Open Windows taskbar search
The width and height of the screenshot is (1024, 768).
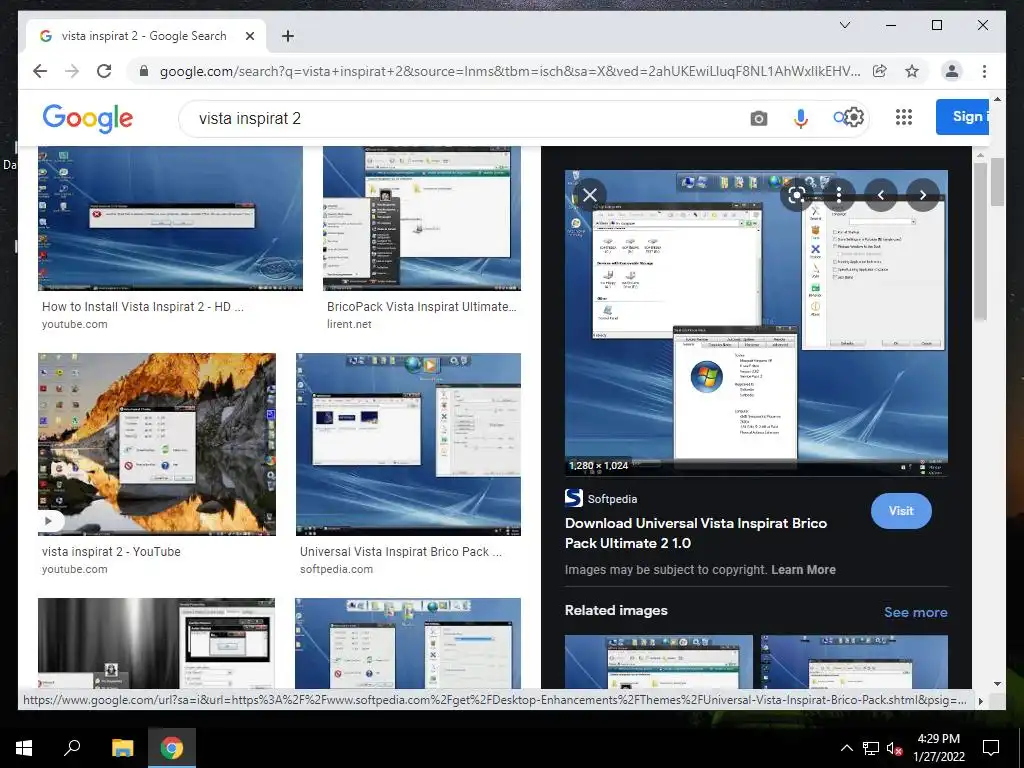(72, 747)
